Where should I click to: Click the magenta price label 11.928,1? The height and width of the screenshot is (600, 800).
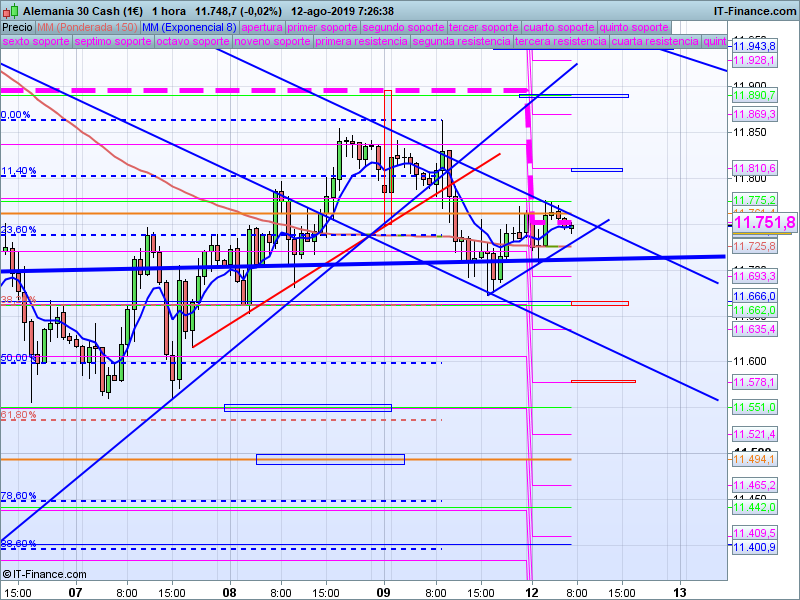tap(755, 61)
